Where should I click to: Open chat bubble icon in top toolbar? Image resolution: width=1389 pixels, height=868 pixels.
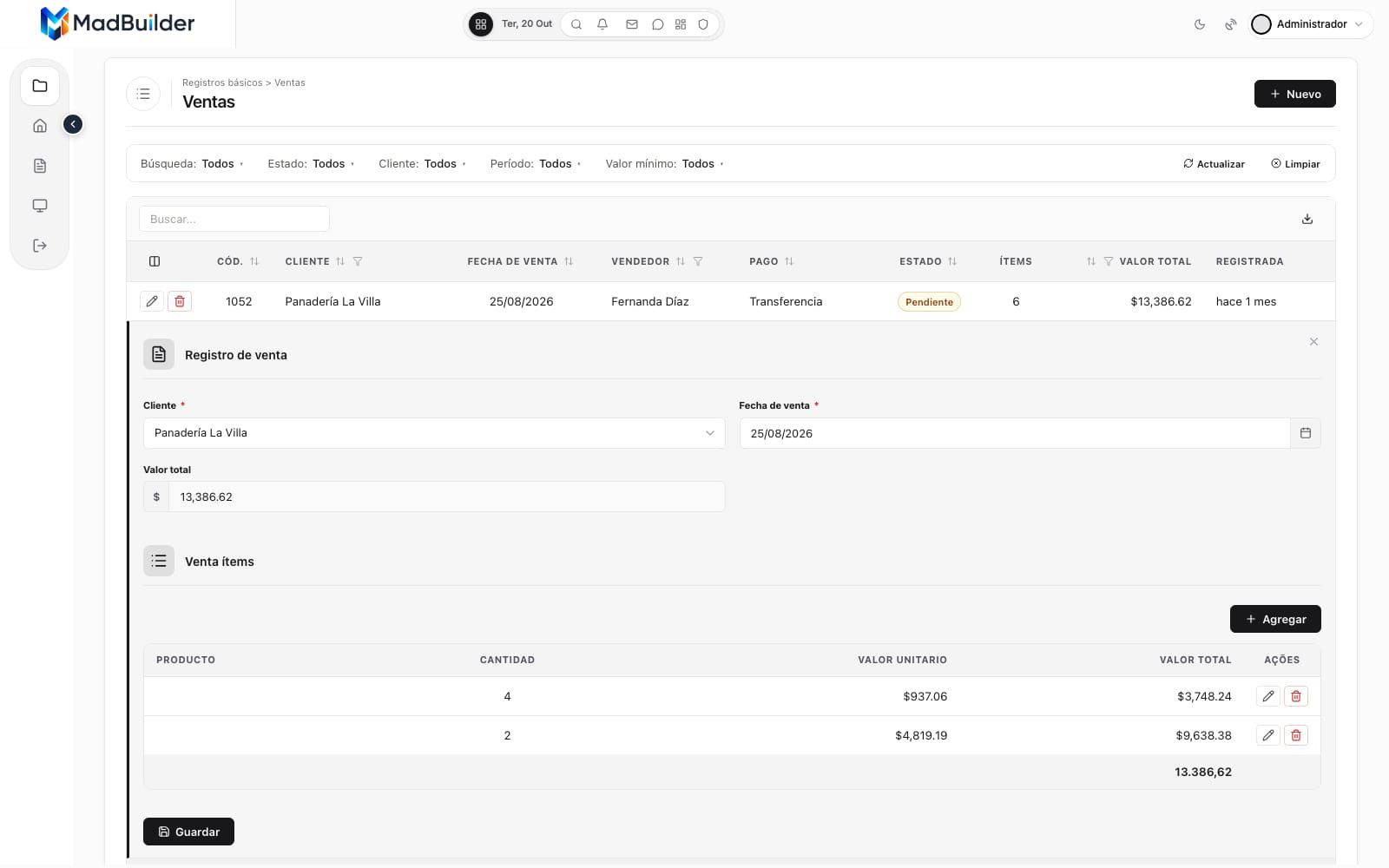[658, 24]
